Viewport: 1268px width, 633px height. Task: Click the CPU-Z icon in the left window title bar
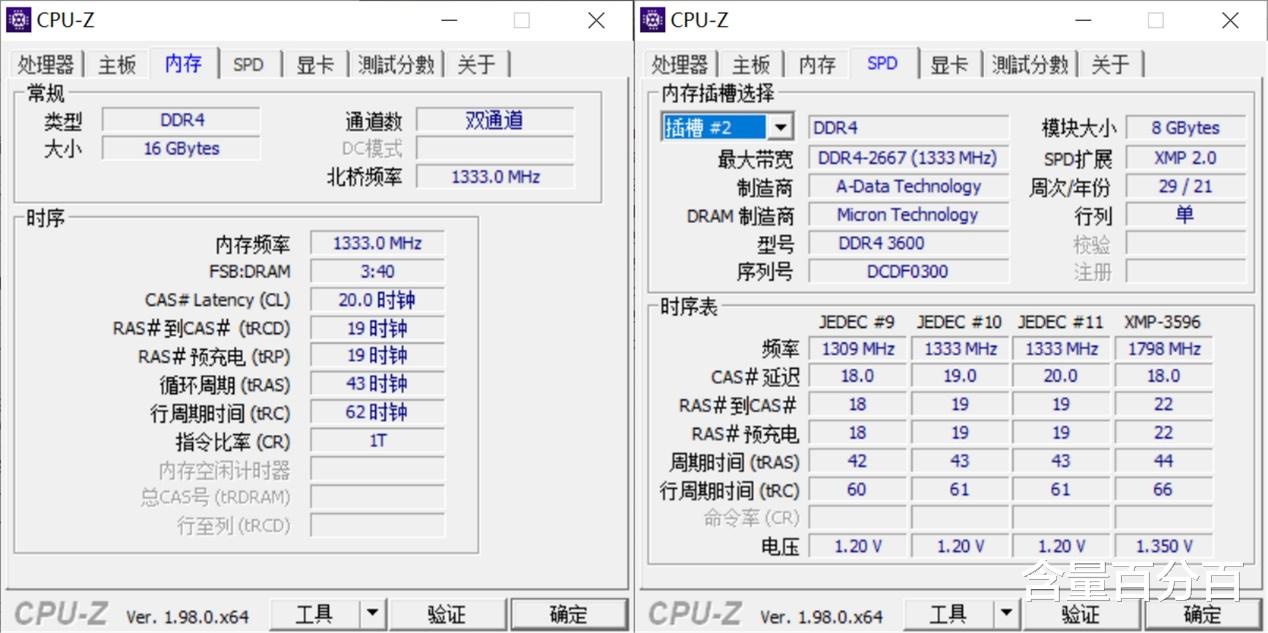click(x=19, y=19)
